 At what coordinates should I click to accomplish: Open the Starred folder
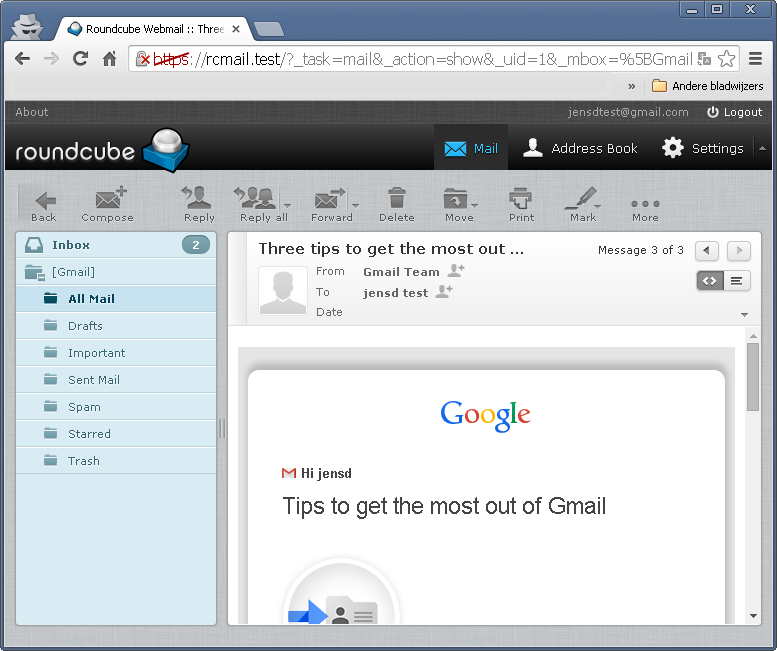(x=116, y=434)
